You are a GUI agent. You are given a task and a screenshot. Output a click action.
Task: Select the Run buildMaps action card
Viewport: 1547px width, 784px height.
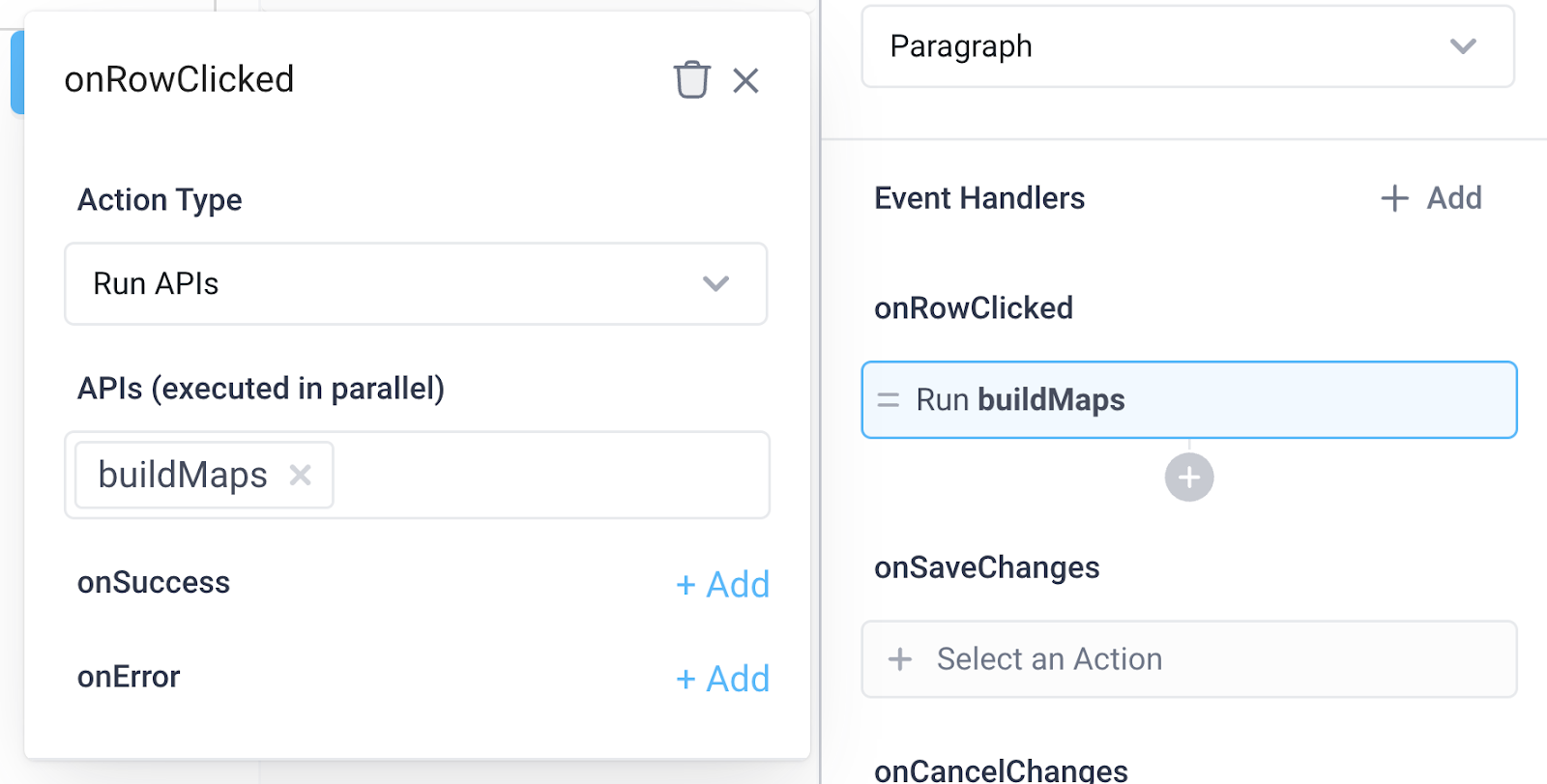click(1188, 399)
